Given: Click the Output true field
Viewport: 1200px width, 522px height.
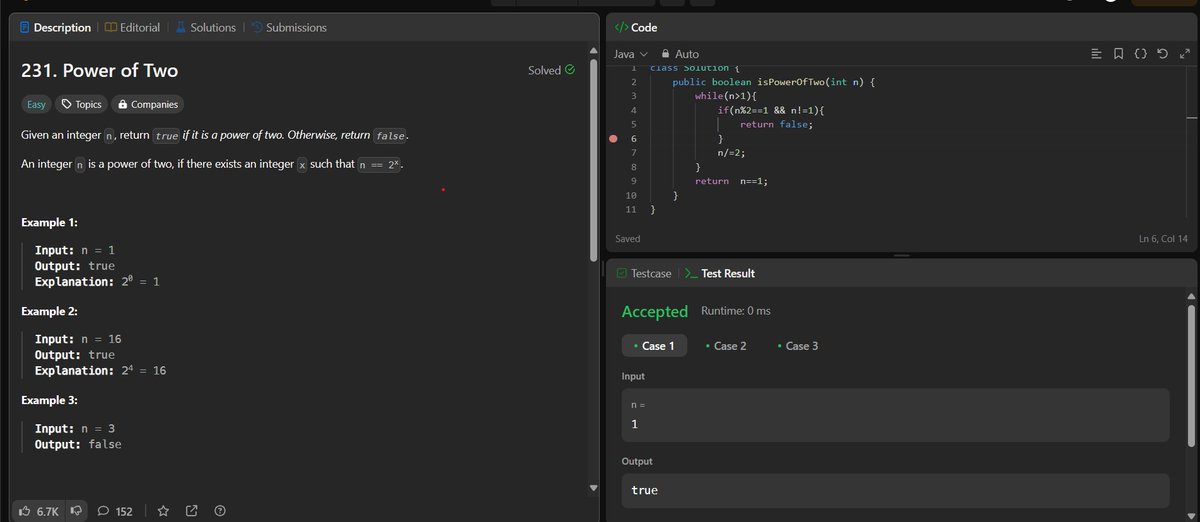Looking at the screenshot, I should (895, 490).
